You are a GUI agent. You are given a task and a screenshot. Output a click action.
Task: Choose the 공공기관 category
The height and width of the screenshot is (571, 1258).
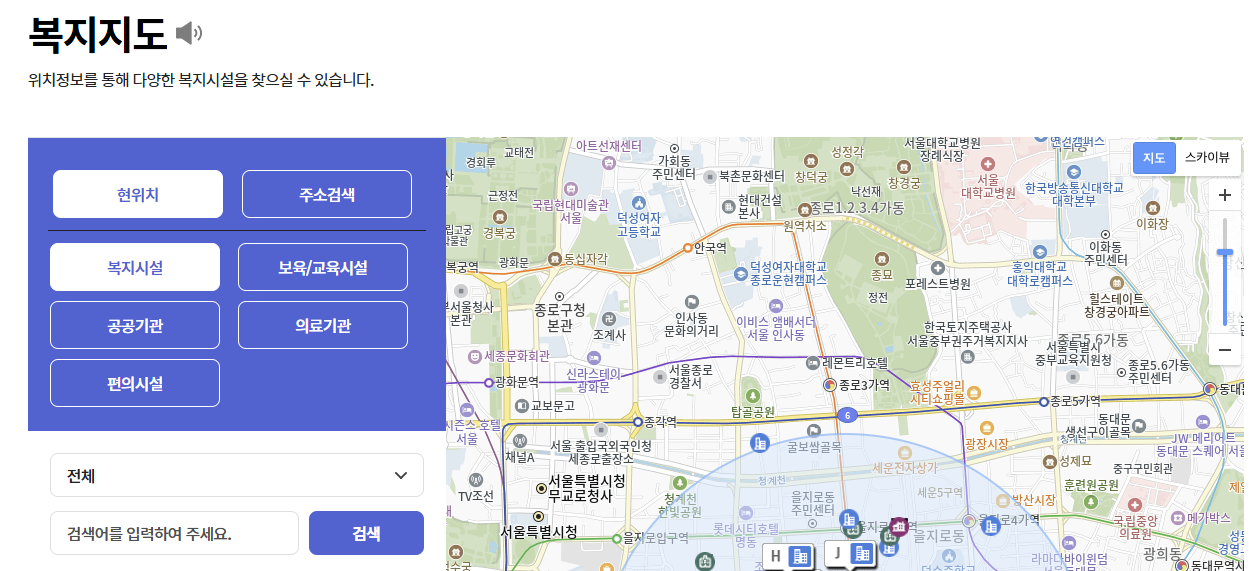click(135, 325)
